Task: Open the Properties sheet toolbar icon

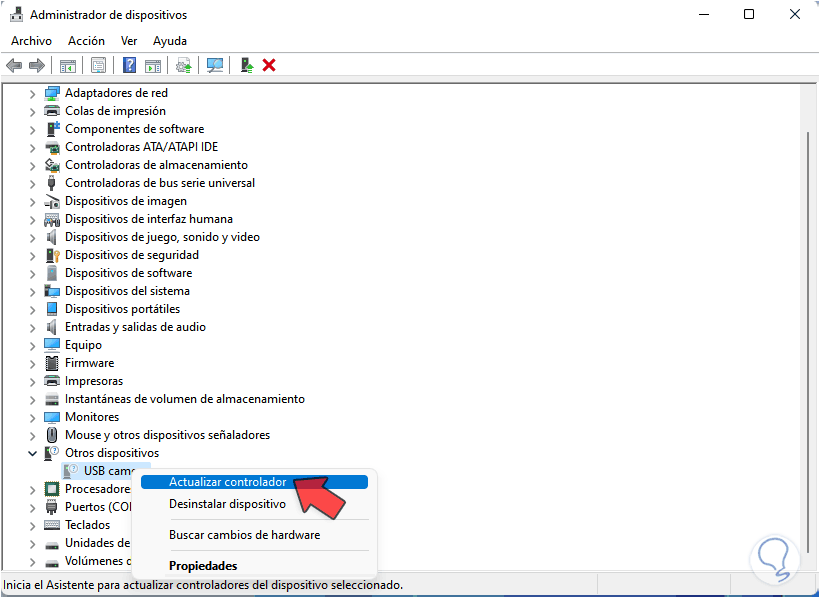Action: point(98,65)
